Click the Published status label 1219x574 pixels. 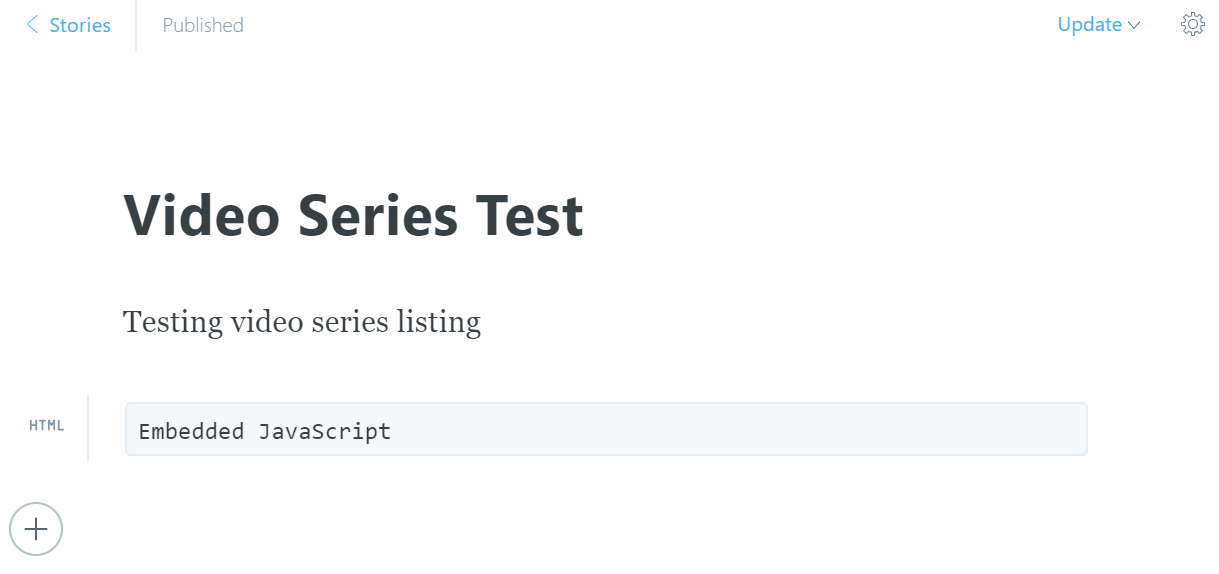click(203, 25)
